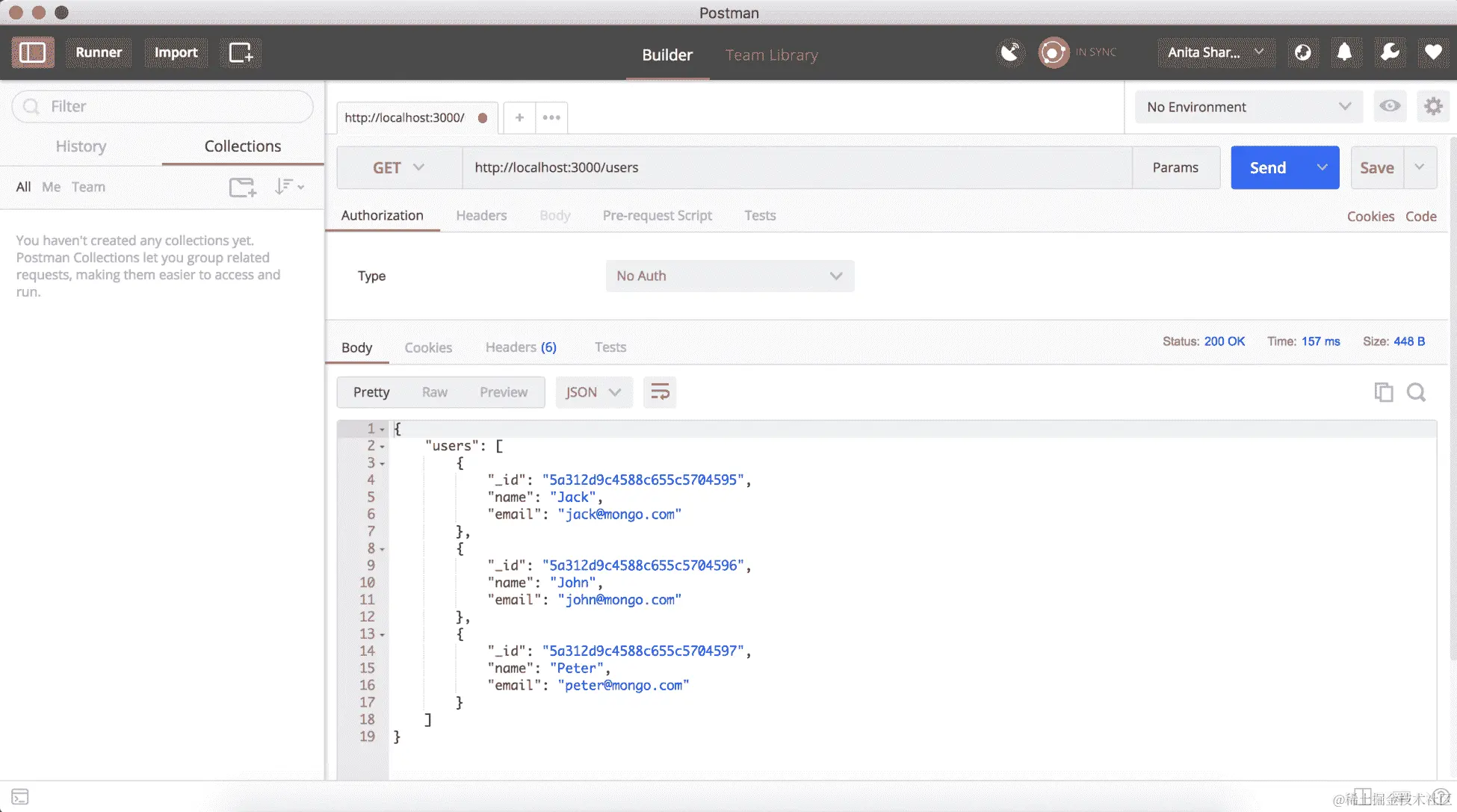Screen dimensions: 1457x812
Task: Copy the response with the copy icon
Action: pos(1383,392)
